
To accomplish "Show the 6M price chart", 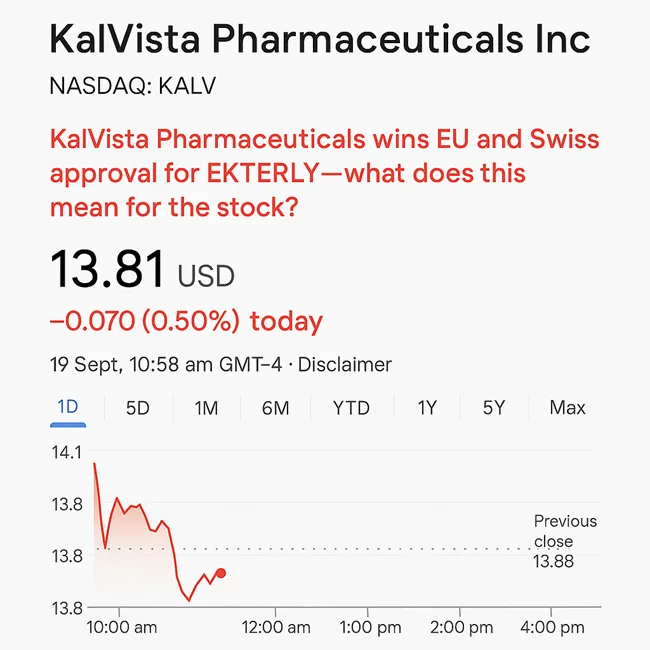I will (x=275, y=408).
